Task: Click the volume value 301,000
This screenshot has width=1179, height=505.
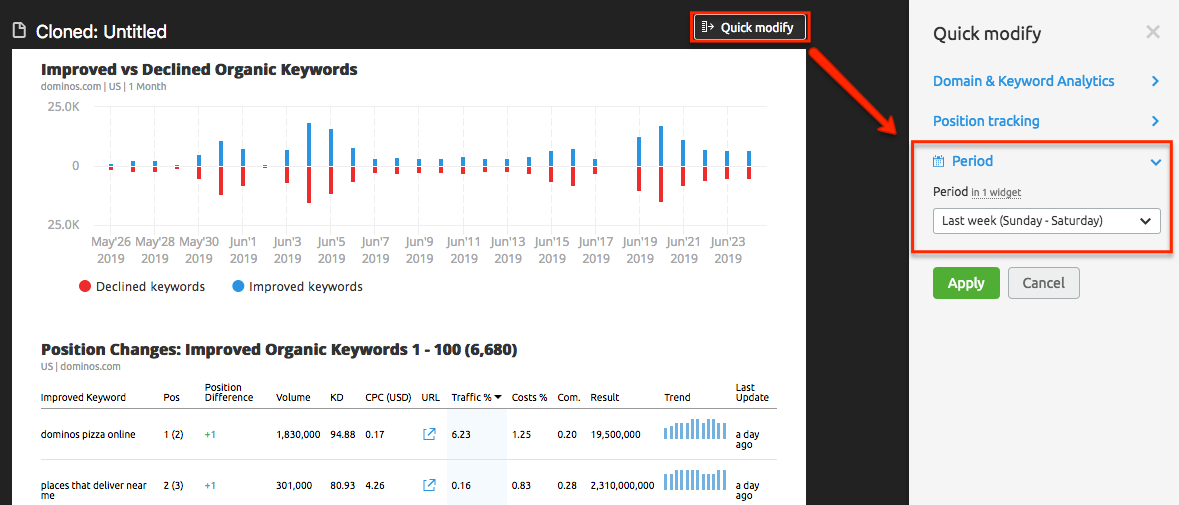Action: coord(294,485)
